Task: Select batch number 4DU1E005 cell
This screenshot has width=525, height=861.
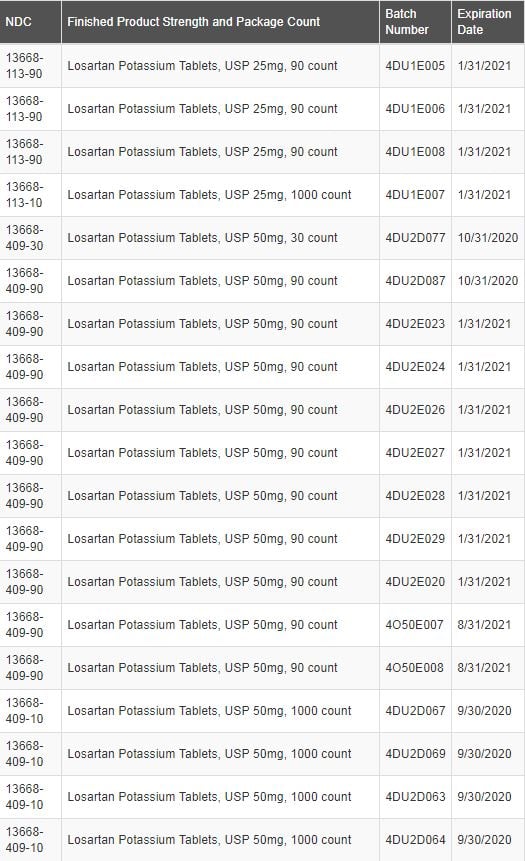Action: pyautogui.click(x=415, y=66)
